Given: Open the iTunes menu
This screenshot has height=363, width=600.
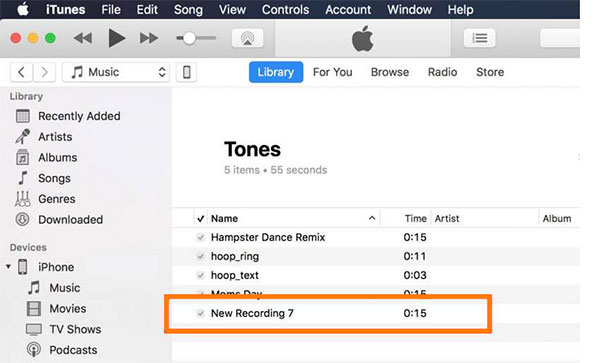Looking at the screenshot, I should (x=65, y=10).
